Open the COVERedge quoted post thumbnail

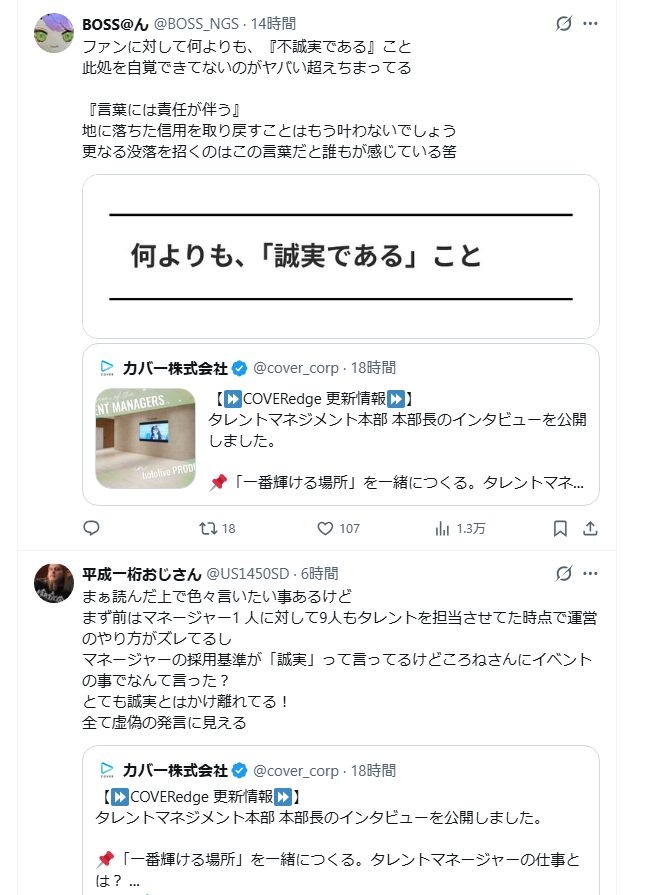point(146,437)
